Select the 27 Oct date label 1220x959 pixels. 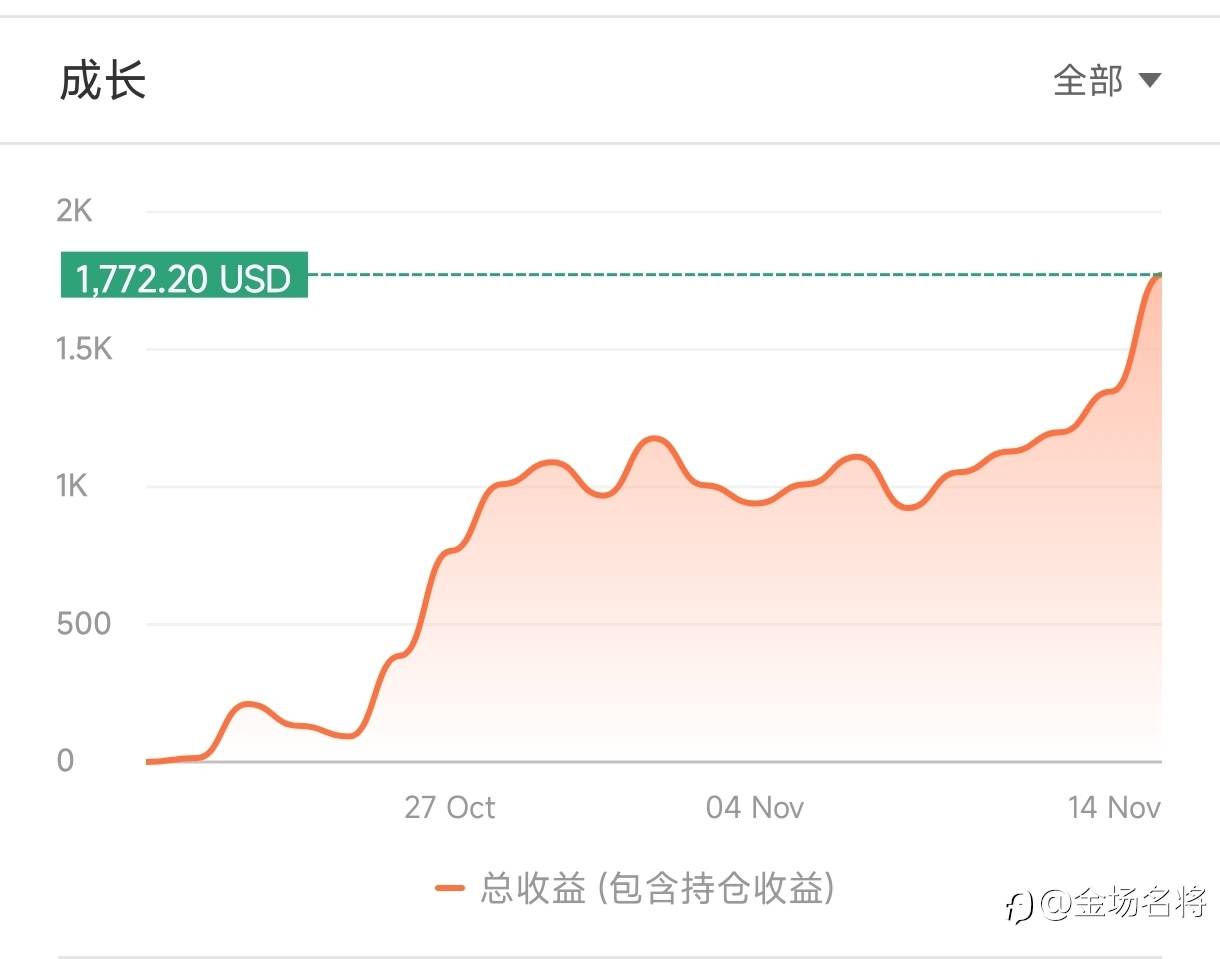point(449,807)
